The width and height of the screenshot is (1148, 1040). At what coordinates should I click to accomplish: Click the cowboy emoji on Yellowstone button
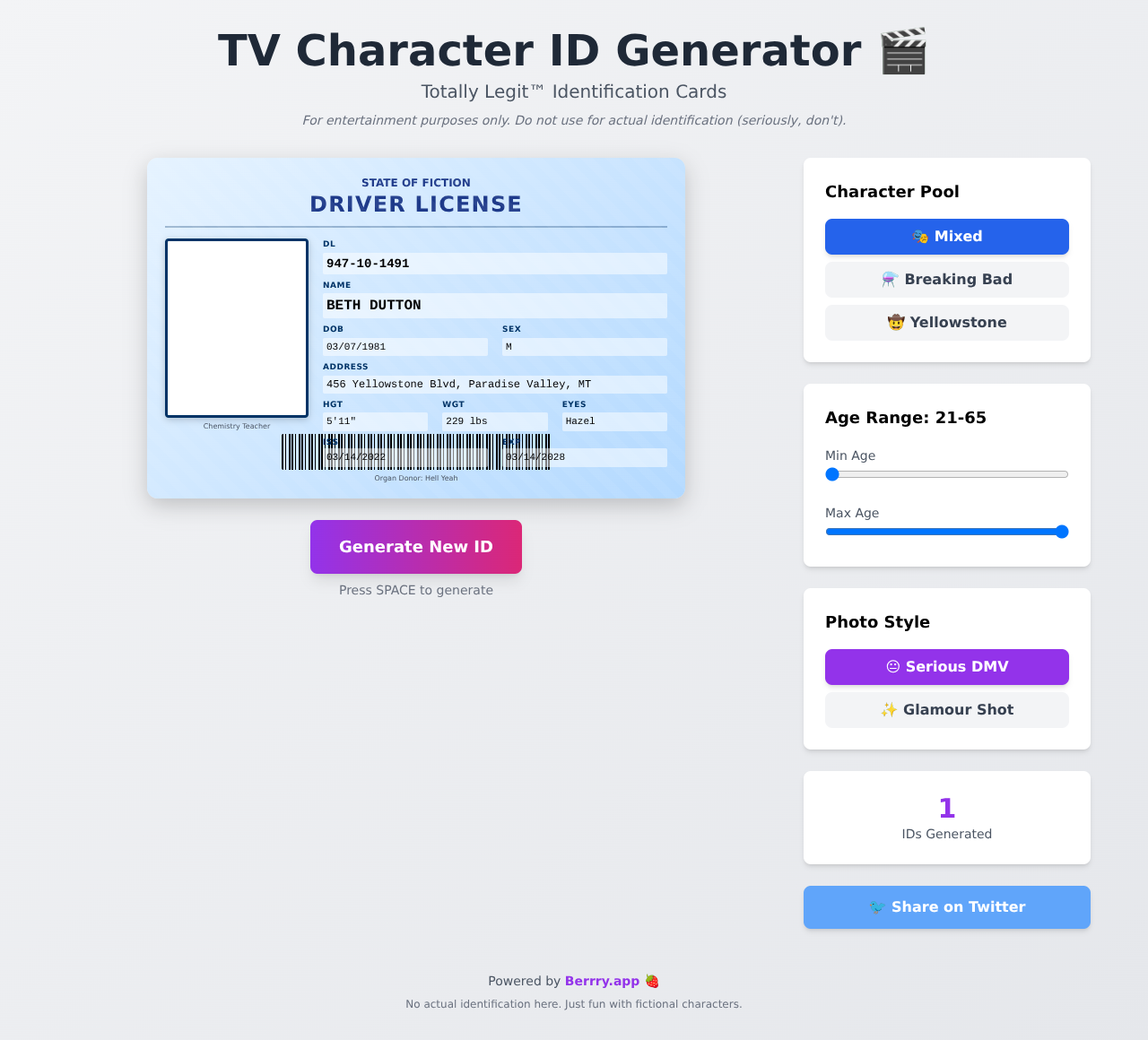tap(898, 322)
